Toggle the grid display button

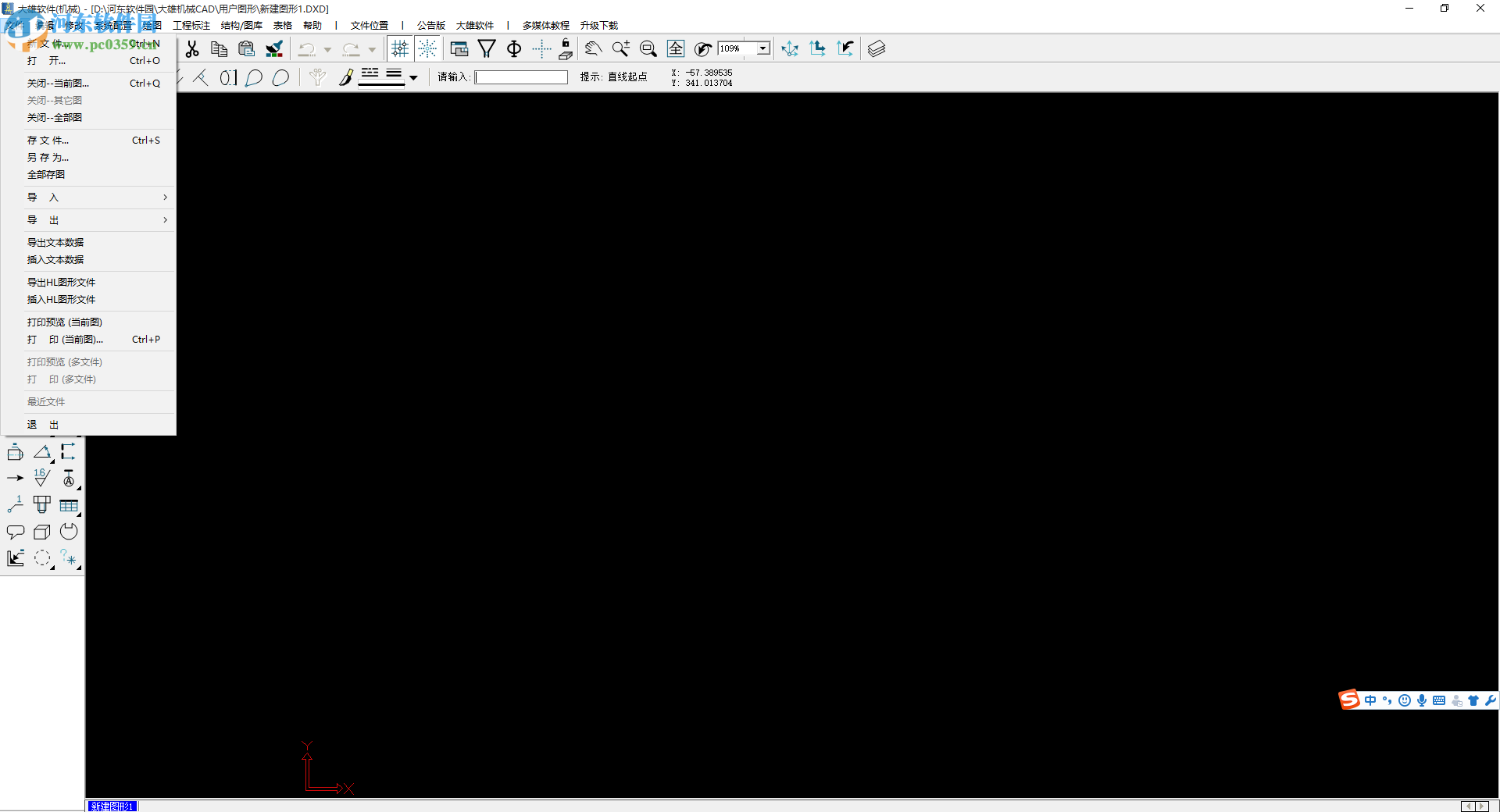[400, 49]
